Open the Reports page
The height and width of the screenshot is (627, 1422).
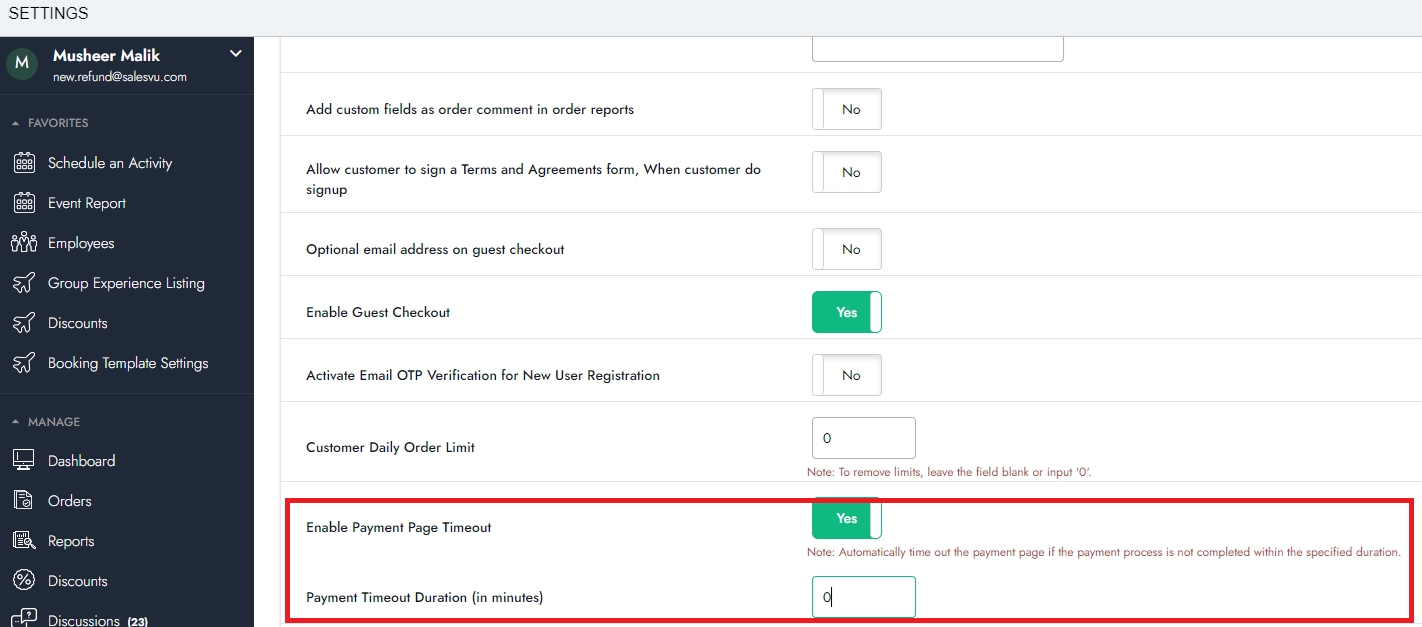pyautogui.click(x=71, y=541)
